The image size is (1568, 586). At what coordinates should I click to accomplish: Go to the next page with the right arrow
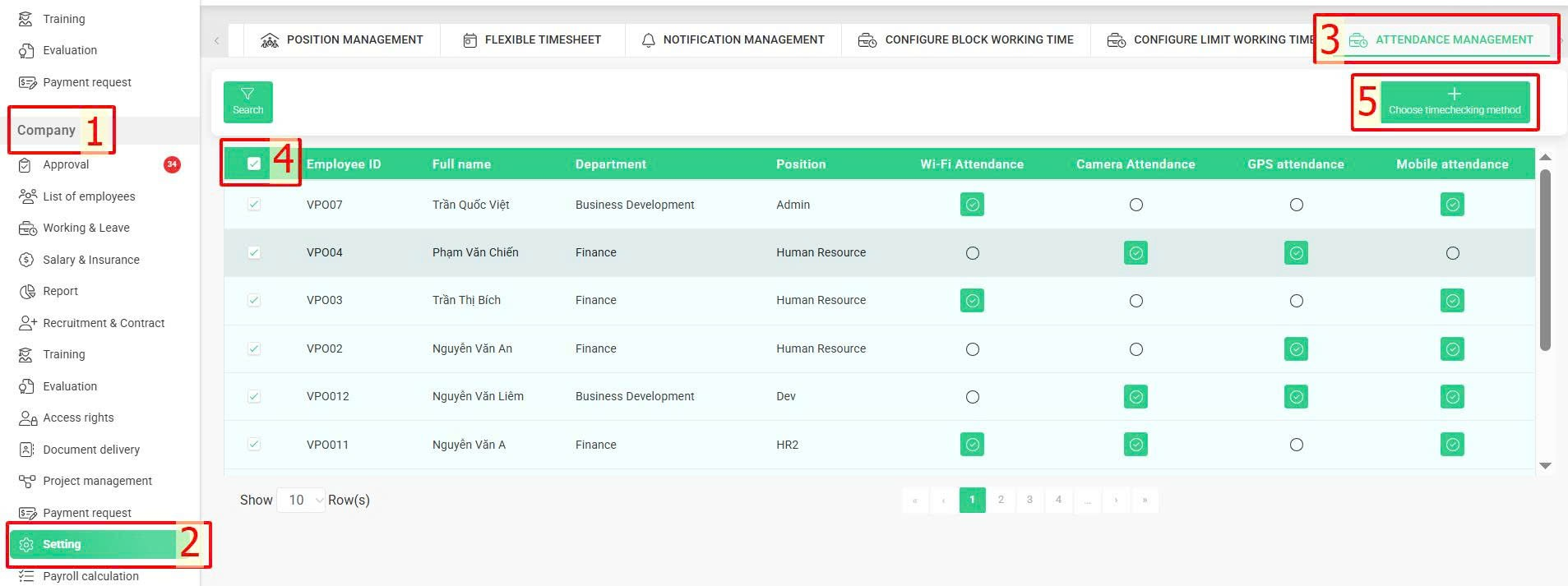1116,500
